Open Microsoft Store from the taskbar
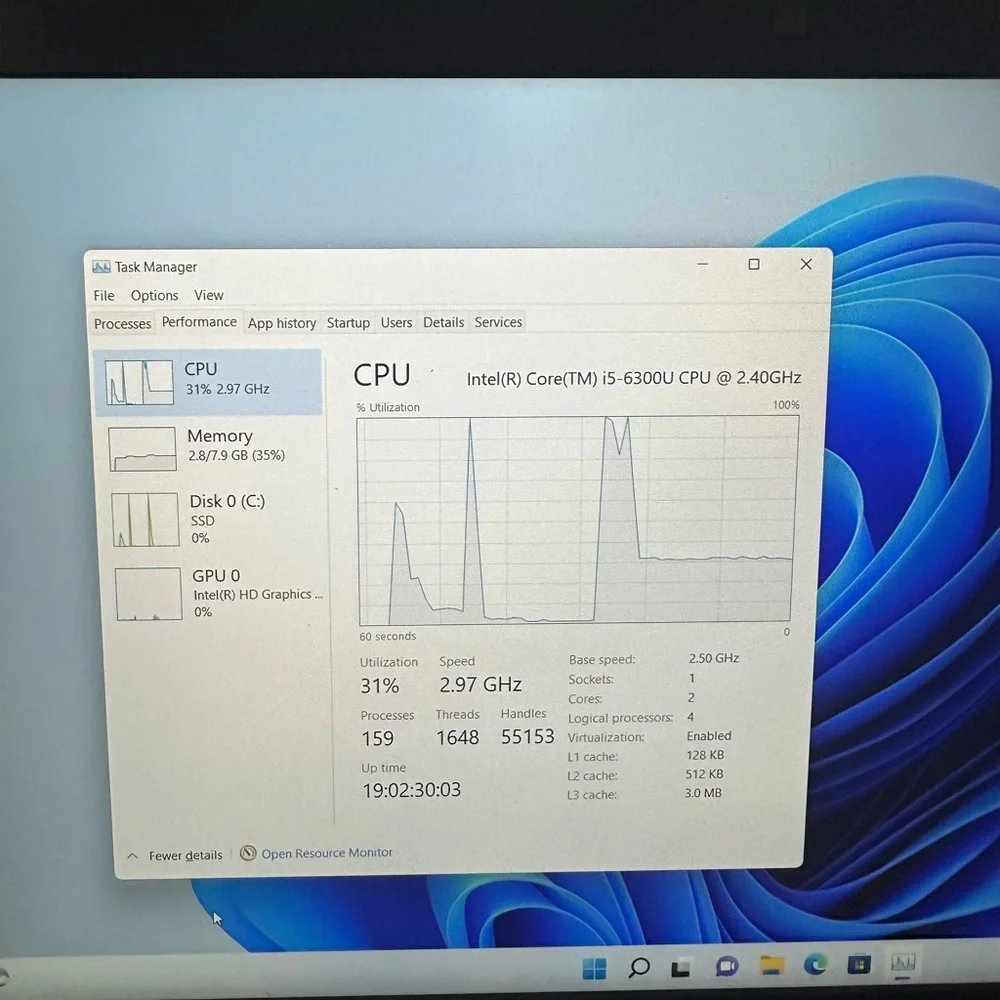 [858, 964]
